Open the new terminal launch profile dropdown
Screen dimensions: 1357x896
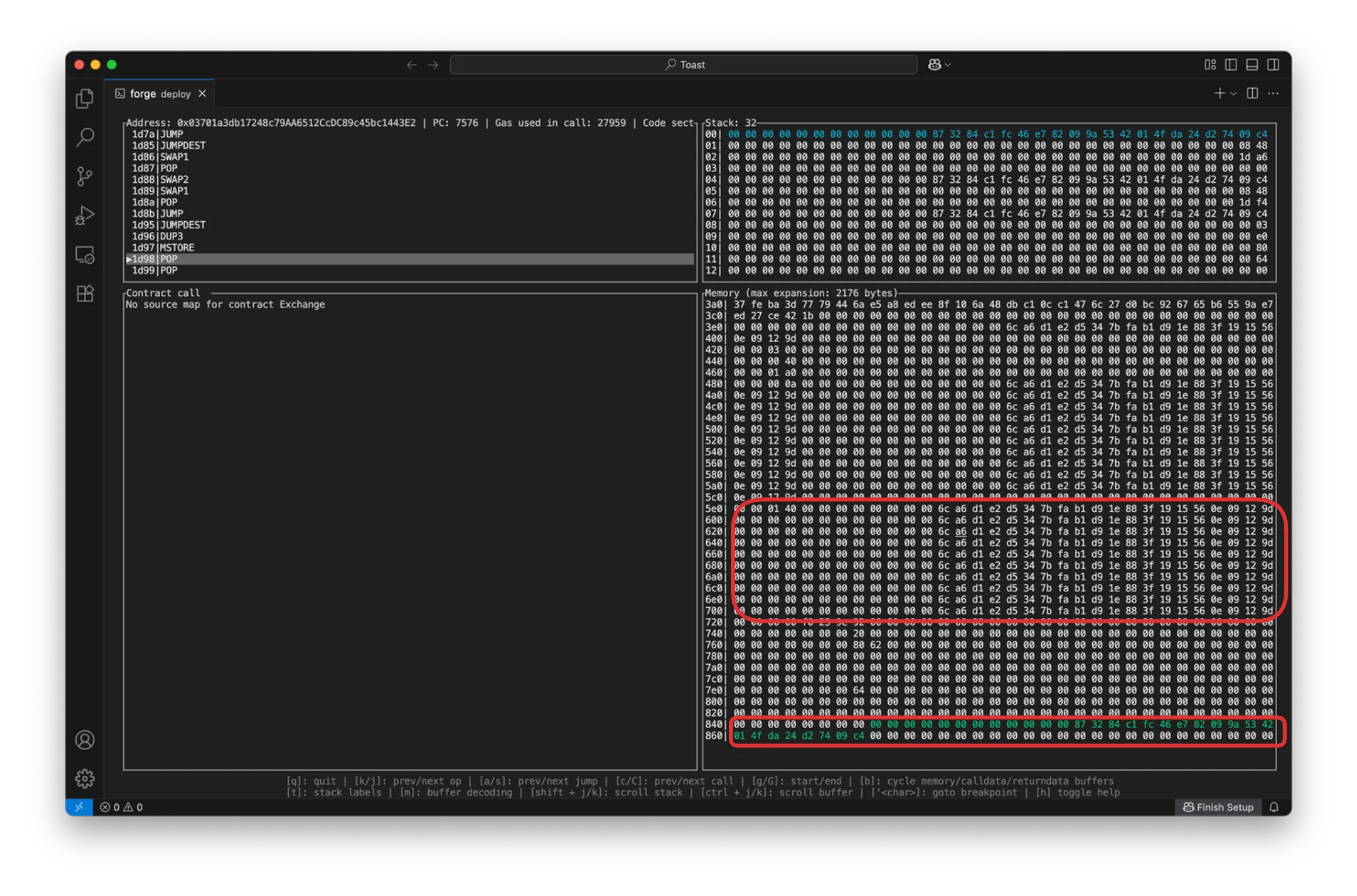1233,94
